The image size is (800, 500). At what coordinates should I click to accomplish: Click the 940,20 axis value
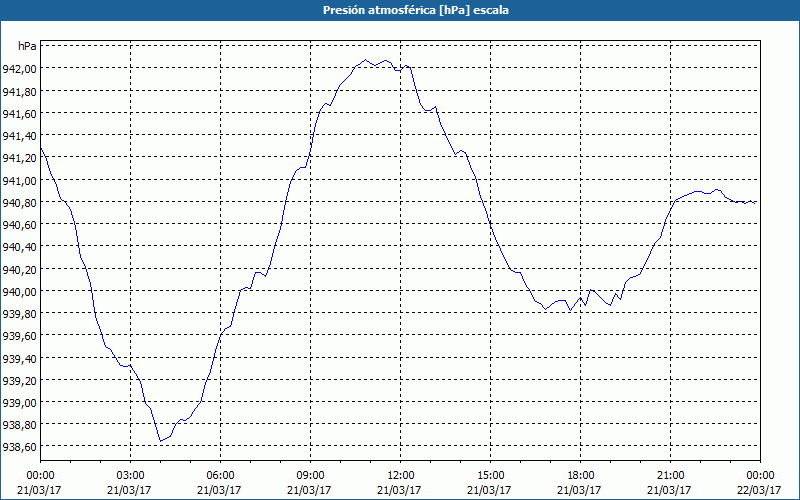point(19,269)
